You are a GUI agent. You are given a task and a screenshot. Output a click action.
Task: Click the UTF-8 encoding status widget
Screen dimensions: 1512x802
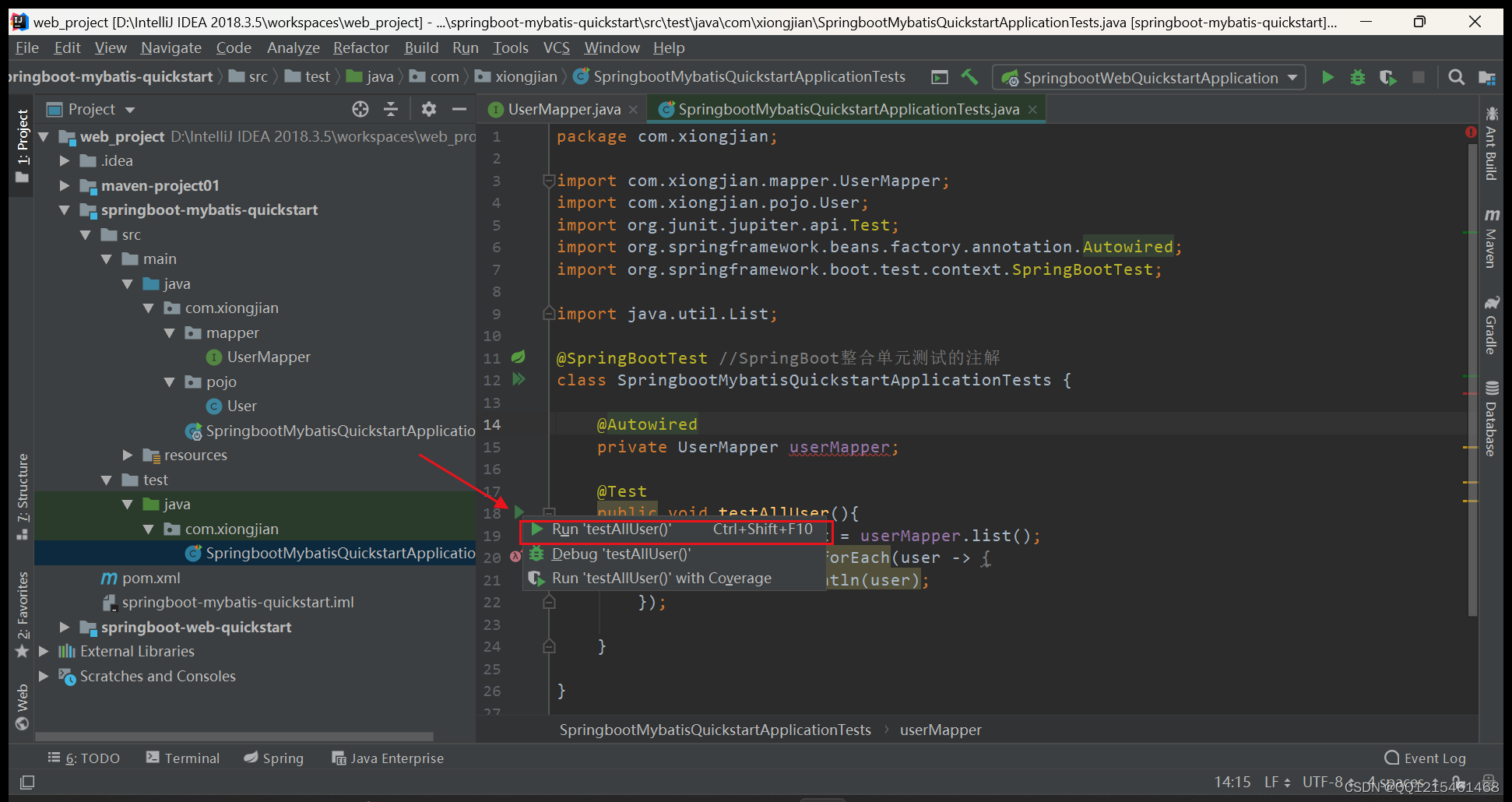point(1327,782)
